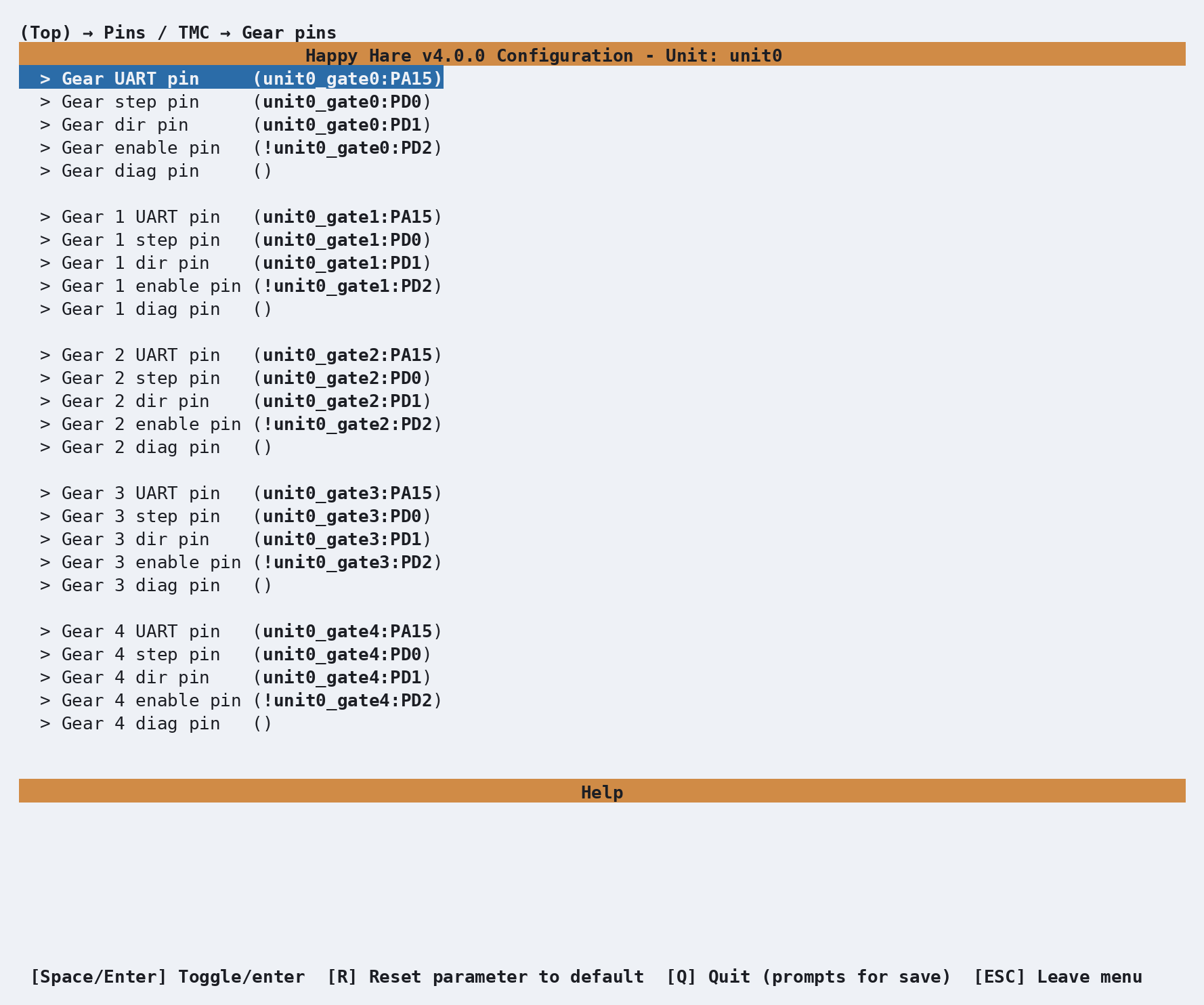Image resolution: width=1204 pixels, height=1005 pixels.
Task: Choose the Gear 4 enable pin row
Action: (x=240, y=700)
